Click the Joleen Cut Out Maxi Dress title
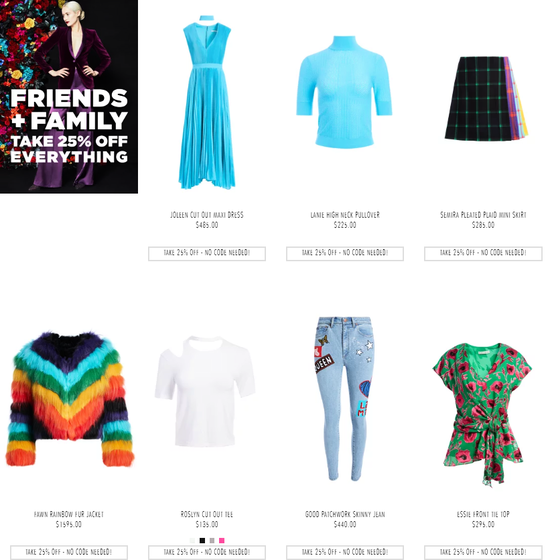550x560 pixels. click(x=207, y=215)
